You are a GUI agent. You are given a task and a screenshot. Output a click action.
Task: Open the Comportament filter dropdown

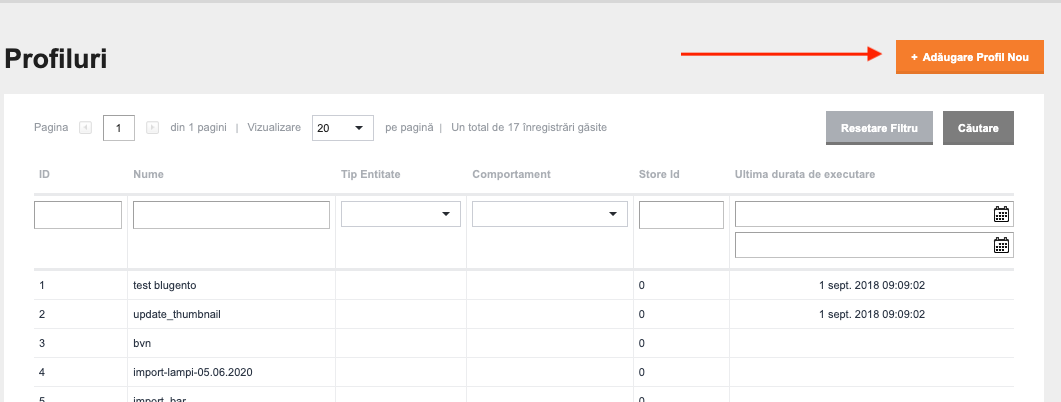click(x=549, y=214)
